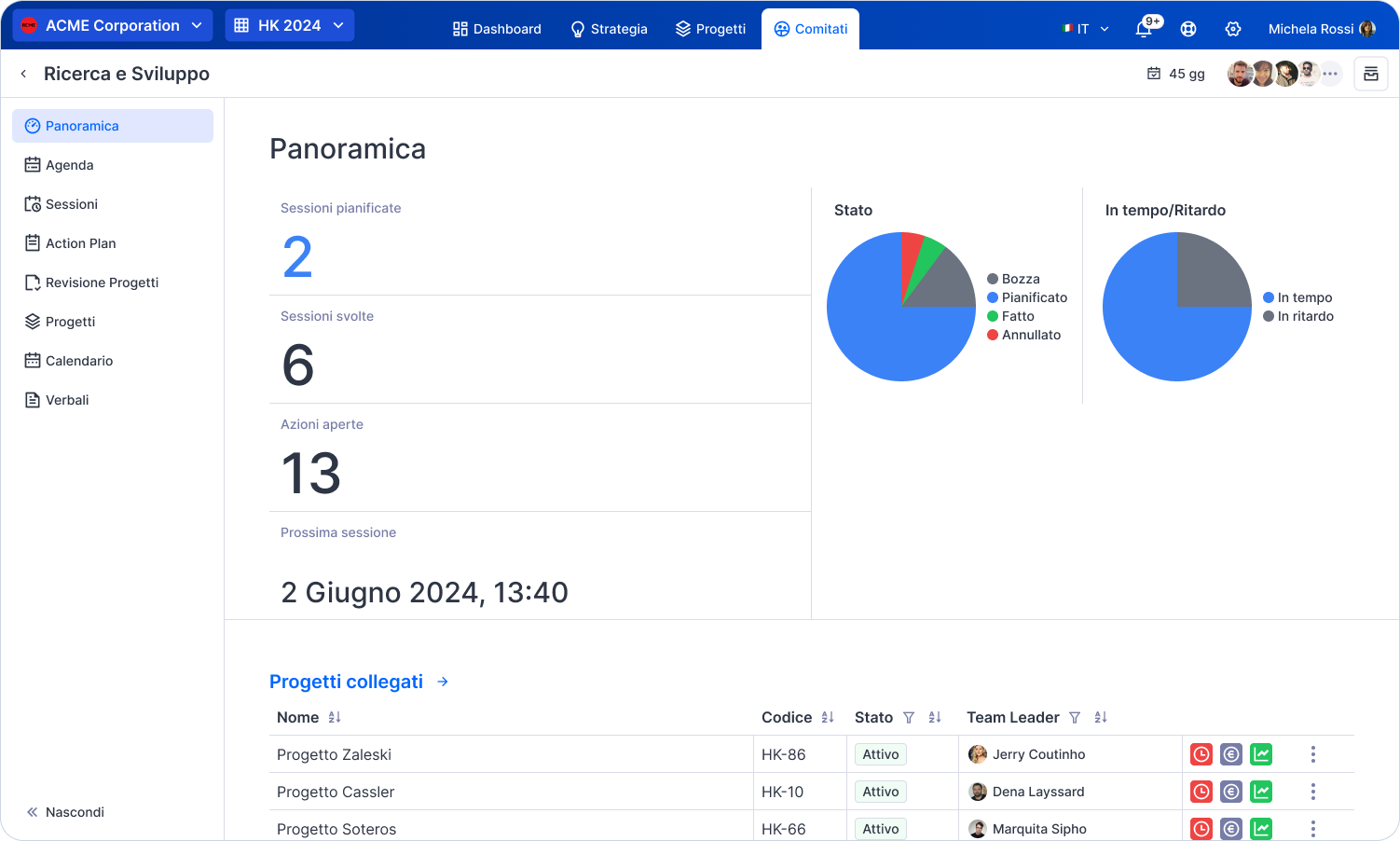Open the Progetto Cassler row name

click(336, 792)
